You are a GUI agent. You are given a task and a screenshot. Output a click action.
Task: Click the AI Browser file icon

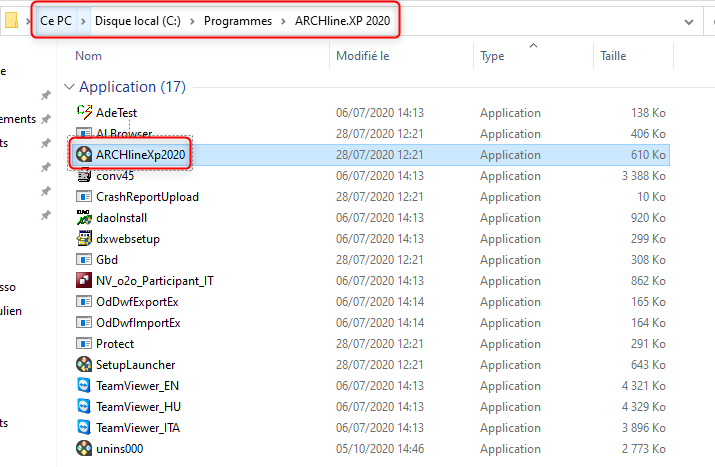tap(84, 133)
